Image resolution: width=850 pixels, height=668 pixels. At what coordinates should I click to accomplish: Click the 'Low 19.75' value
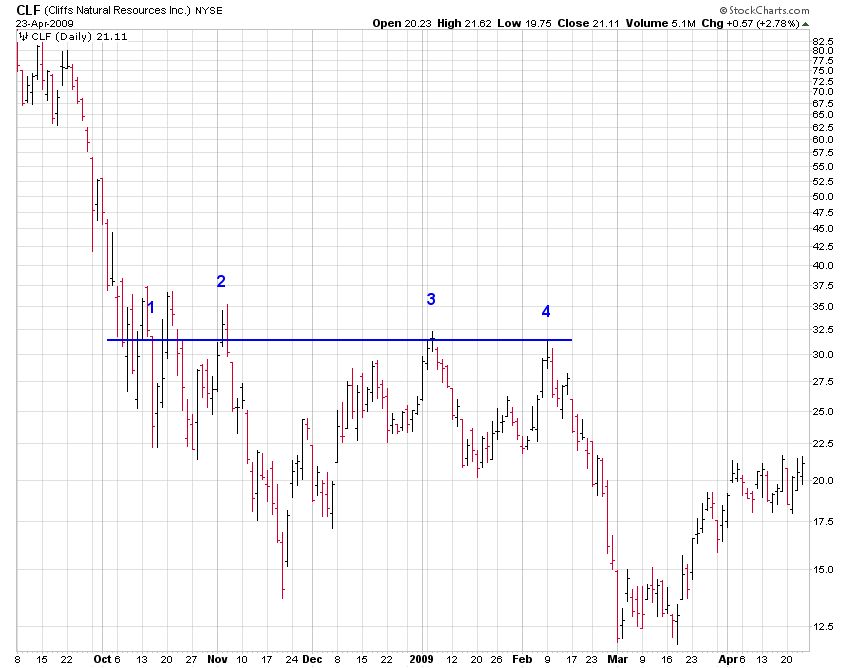tap(524, 23)
